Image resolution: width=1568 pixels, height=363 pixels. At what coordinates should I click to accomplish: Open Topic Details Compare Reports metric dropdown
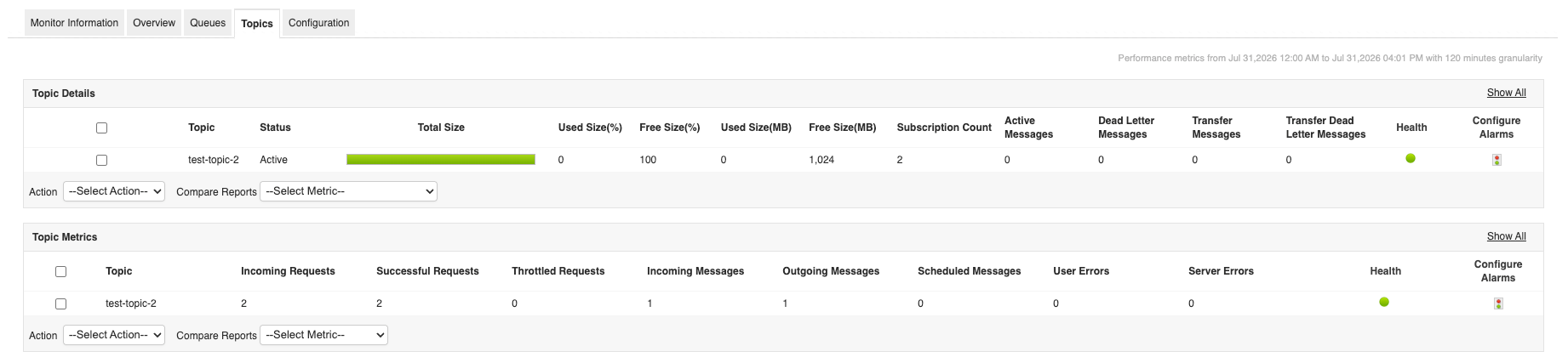coord(348,191)
